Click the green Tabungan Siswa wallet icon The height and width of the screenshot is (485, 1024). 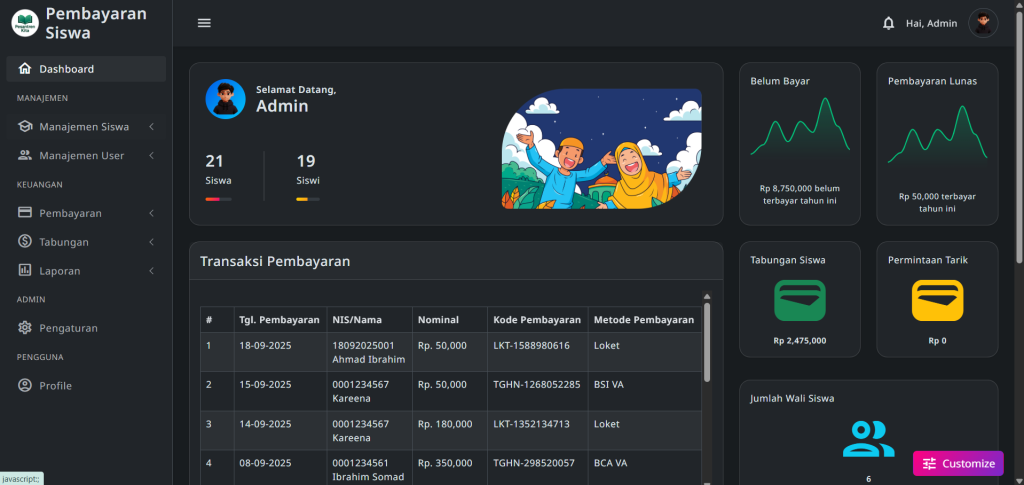coord(799,300)
